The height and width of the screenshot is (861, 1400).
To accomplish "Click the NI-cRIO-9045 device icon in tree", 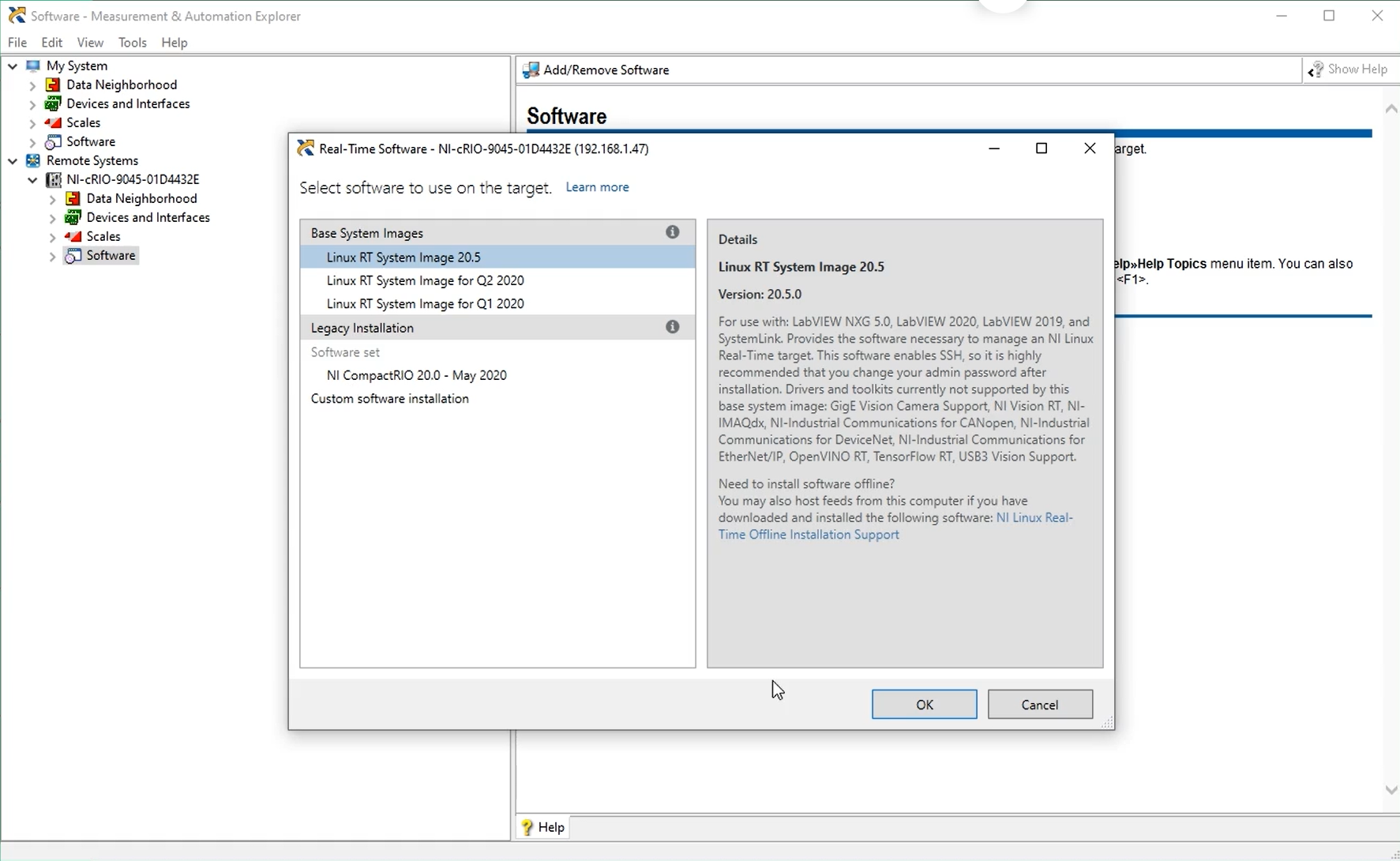I will (x=54, y=179).
